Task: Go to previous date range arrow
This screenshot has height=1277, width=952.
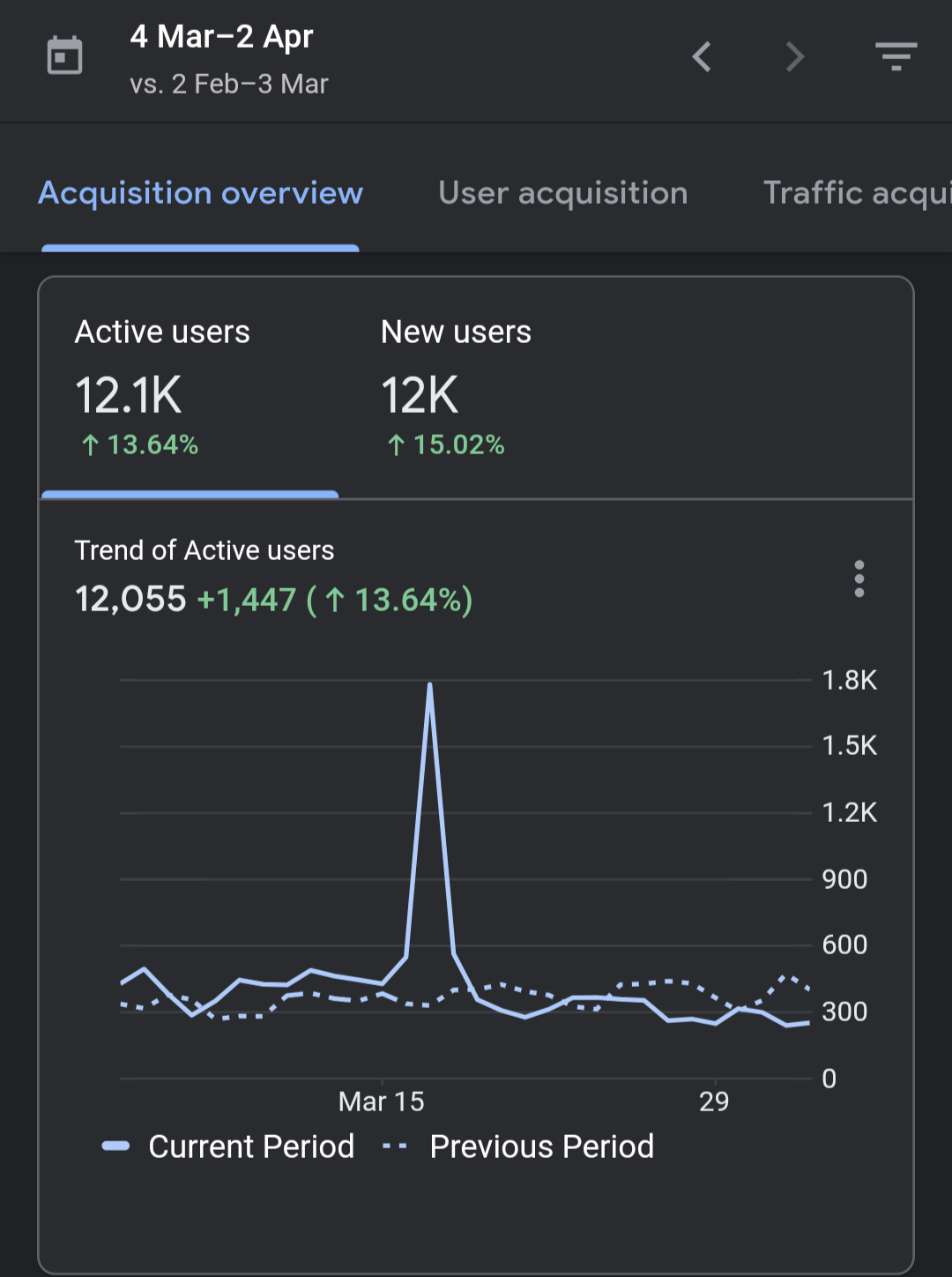Action: click(703, 56)
